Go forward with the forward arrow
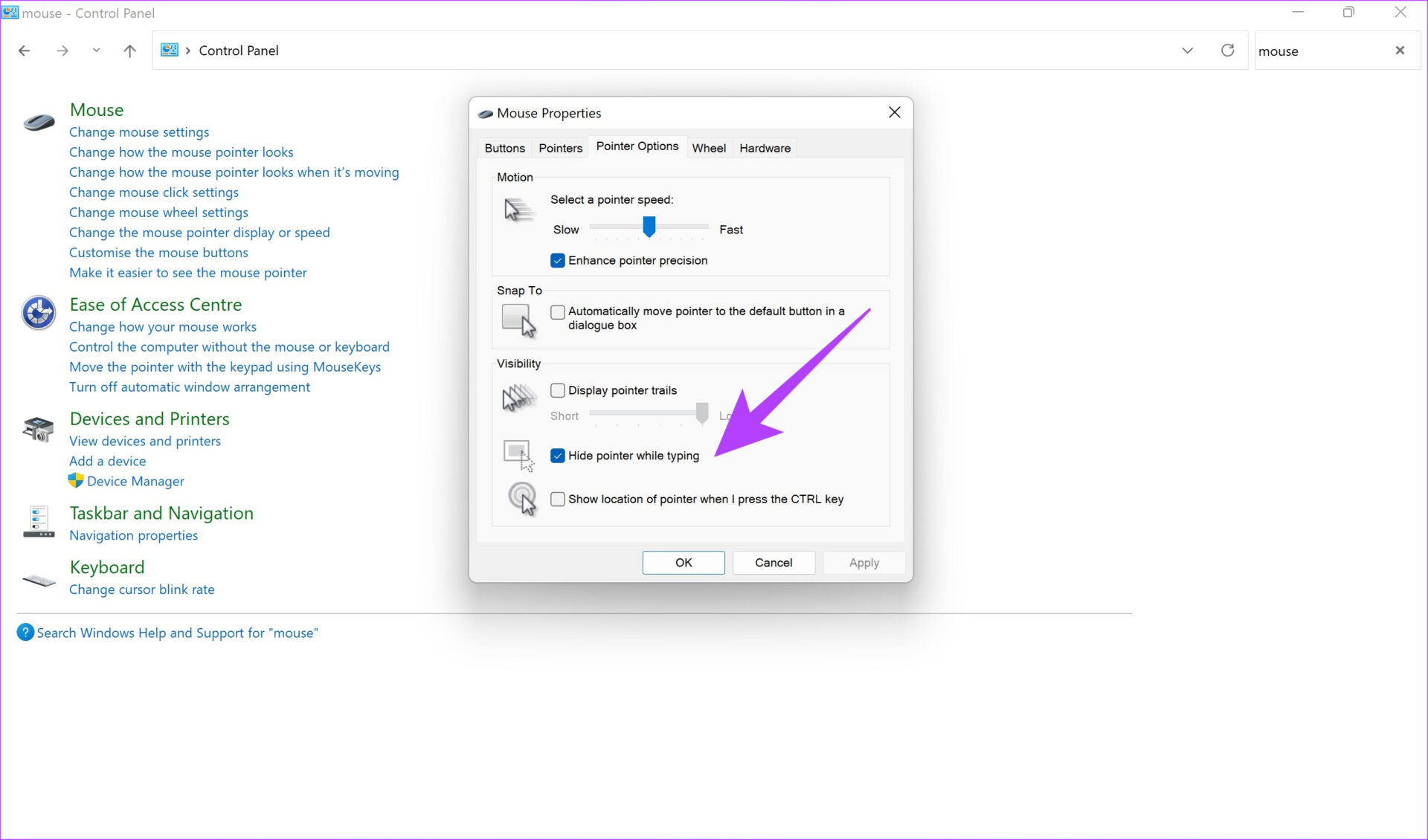 pos(62,51)
